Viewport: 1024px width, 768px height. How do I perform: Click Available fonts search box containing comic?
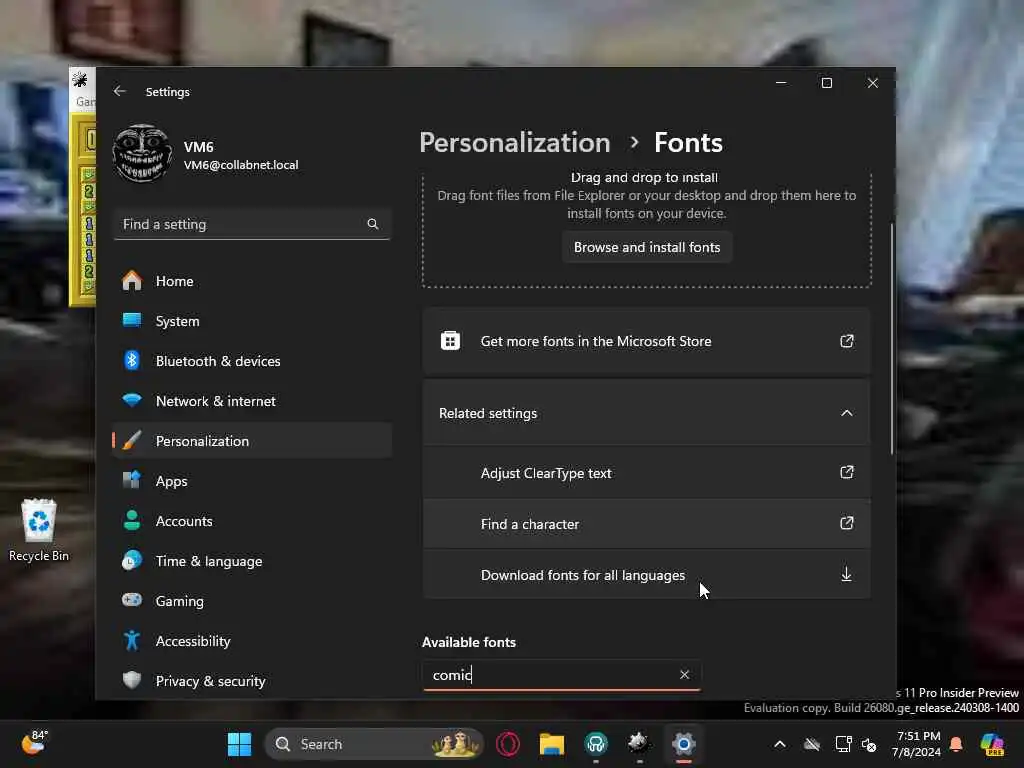tap(562, 675)
